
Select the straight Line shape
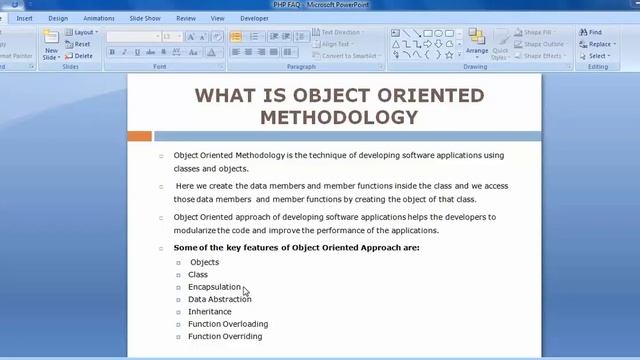tap(407, 33)
